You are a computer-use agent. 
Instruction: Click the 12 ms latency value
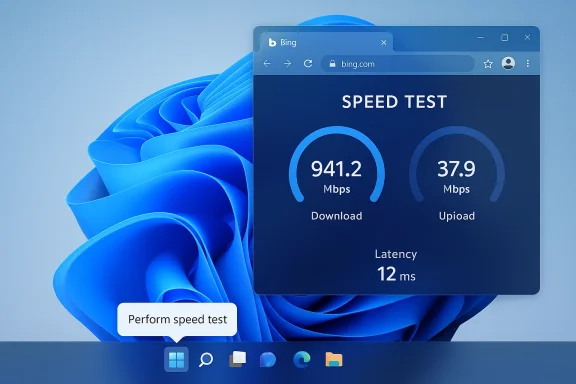pos(396,274)
